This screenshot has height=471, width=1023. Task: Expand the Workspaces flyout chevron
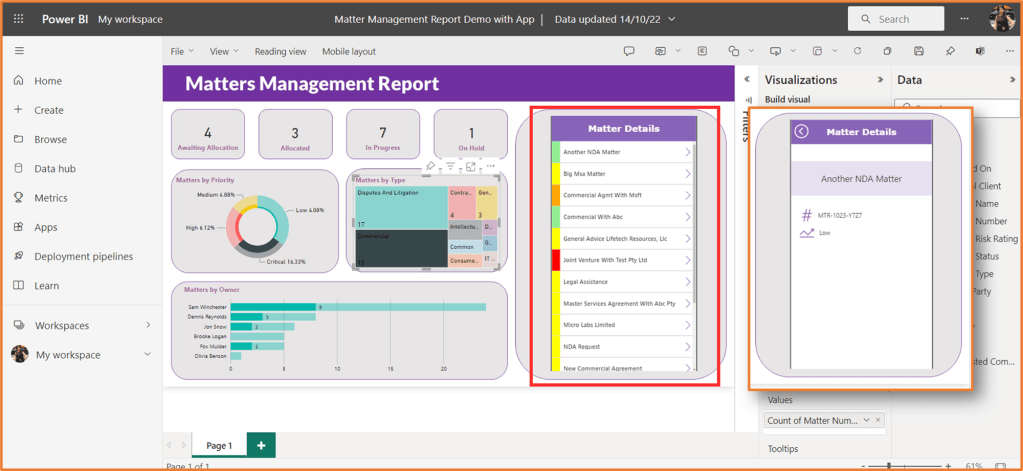point(148,325)
